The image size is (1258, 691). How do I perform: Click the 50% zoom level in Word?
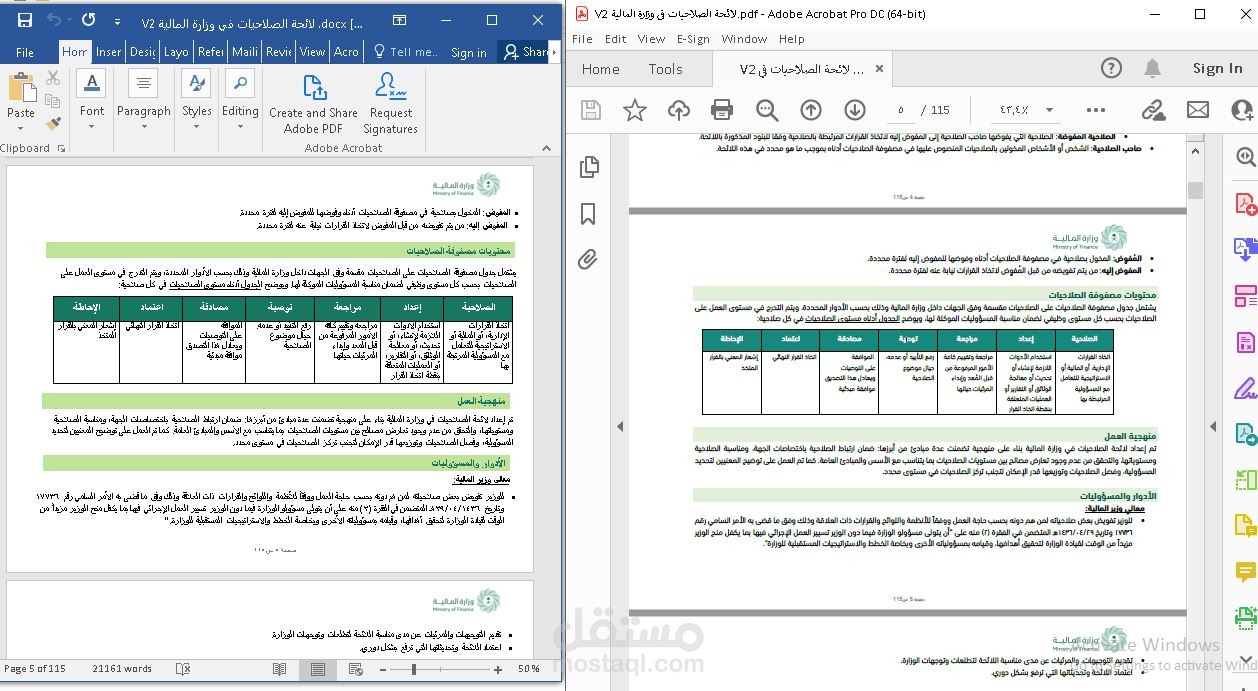[529, 669]
